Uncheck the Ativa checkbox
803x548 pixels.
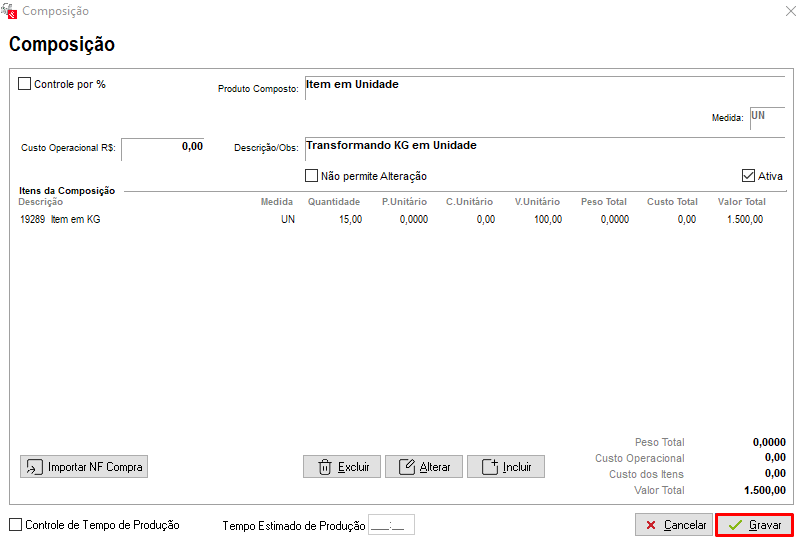748,176
